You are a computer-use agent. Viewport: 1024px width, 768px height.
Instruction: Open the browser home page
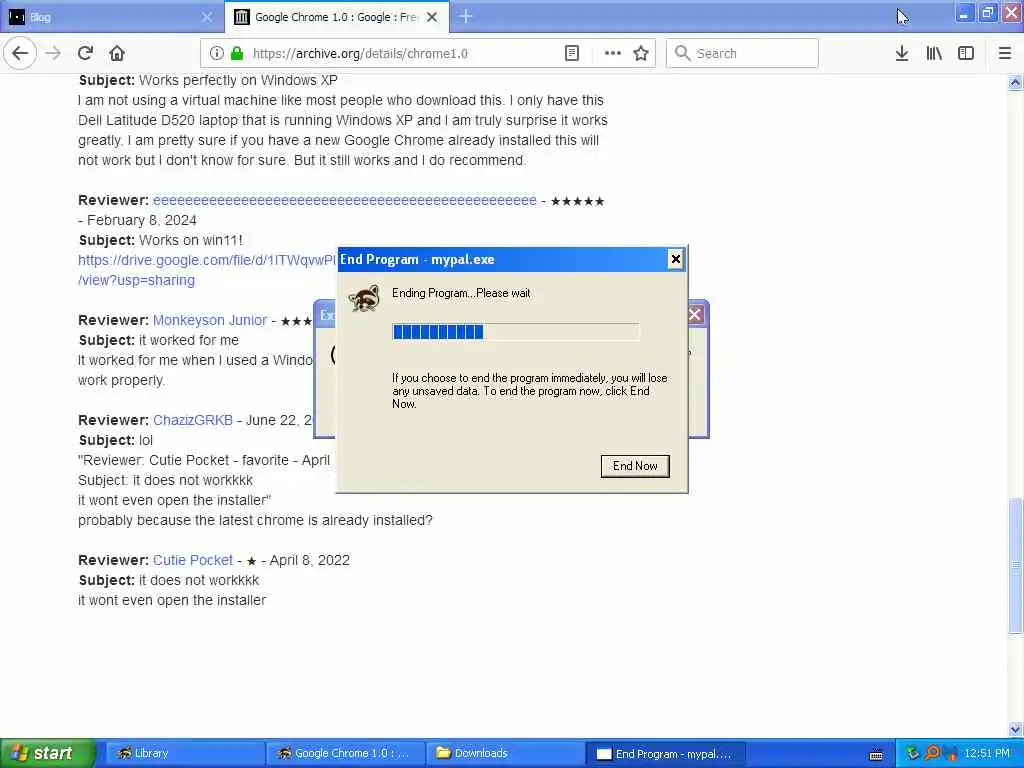(117, 53)
